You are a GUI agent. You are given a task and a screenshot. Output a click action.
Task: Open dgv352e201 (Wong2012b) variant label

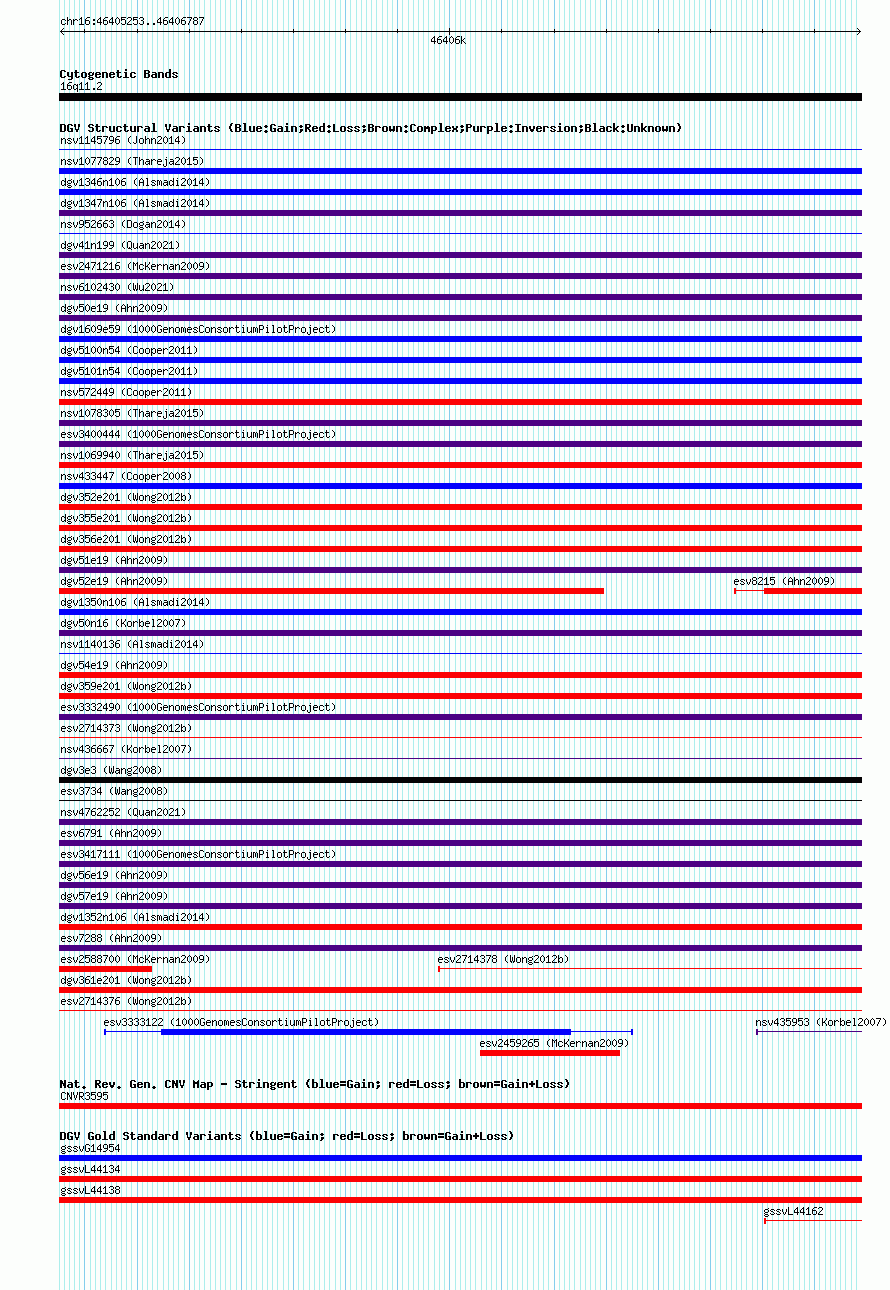pos(126,497)
